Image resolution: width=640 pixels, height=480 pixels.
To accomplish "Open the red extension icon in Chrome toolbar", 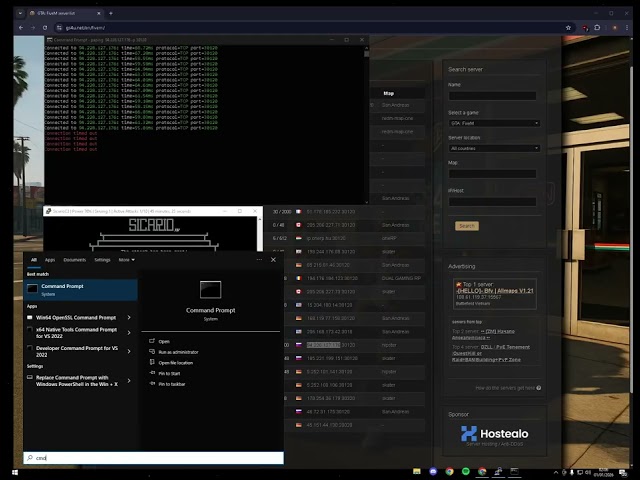I will tap(585, 28).
